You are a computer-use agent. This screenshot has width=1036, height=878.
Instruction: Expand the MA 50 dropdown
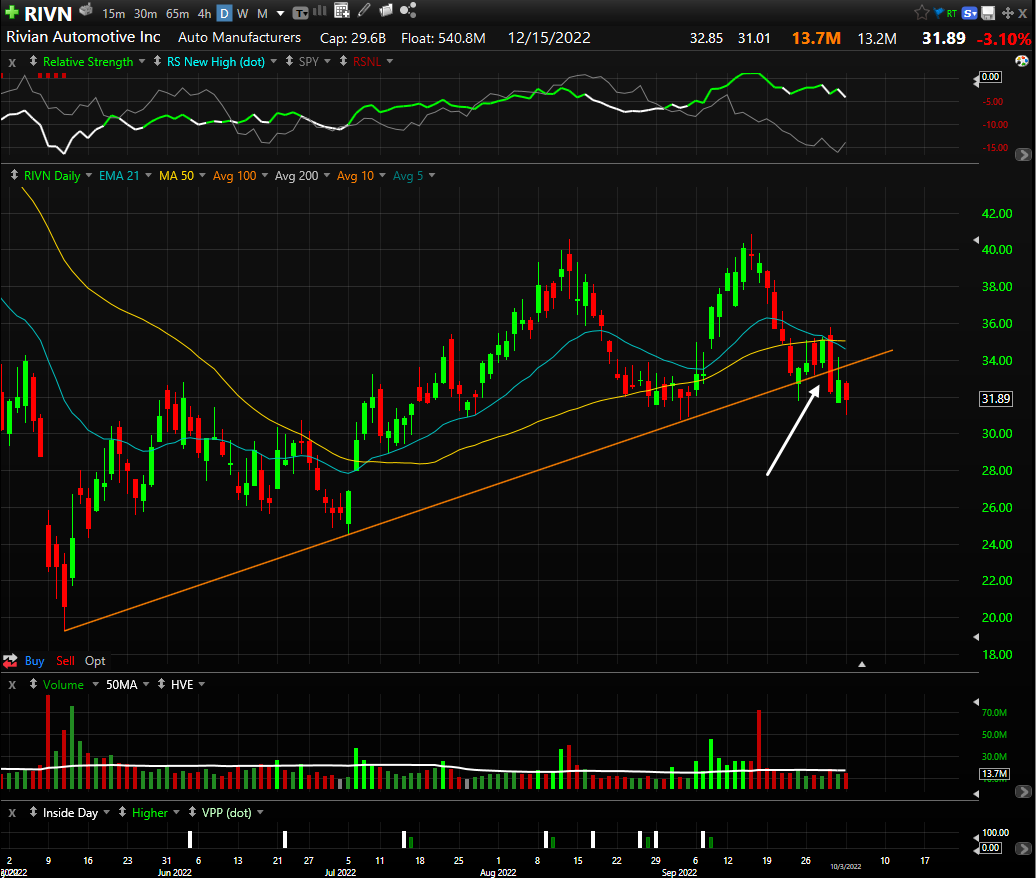pos(202,176)
